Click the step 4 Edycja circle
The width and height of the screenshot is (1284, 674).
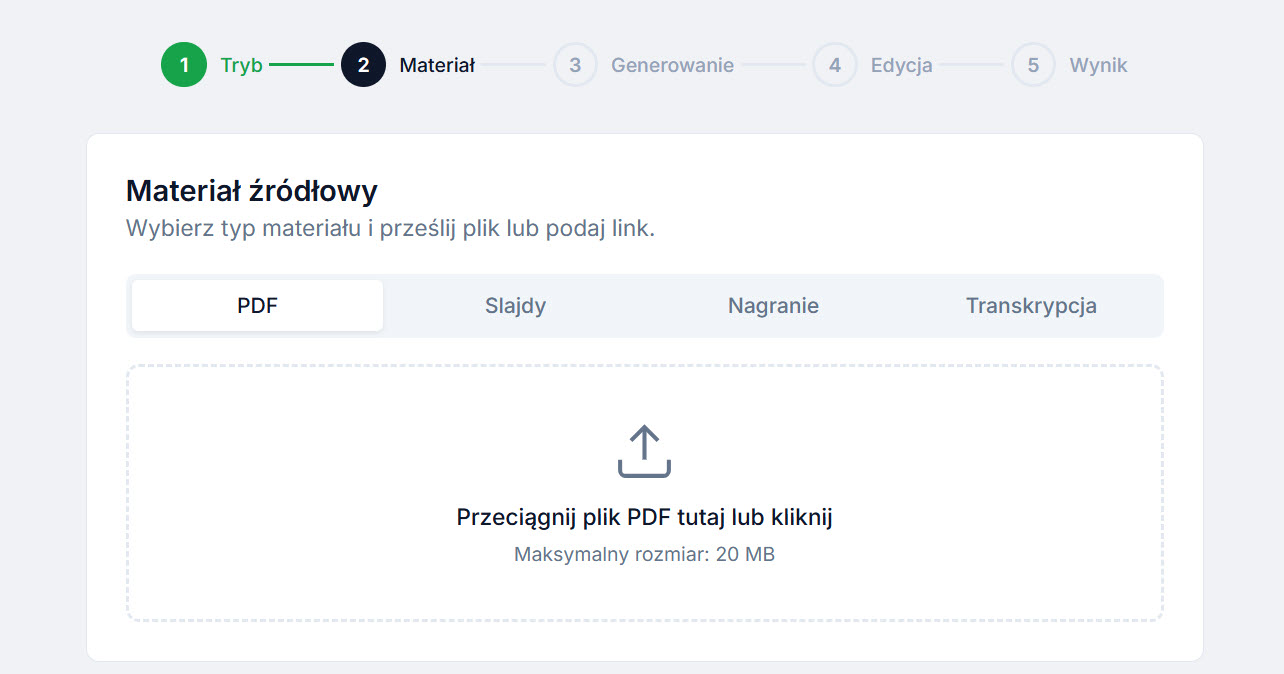coord(835,64)
